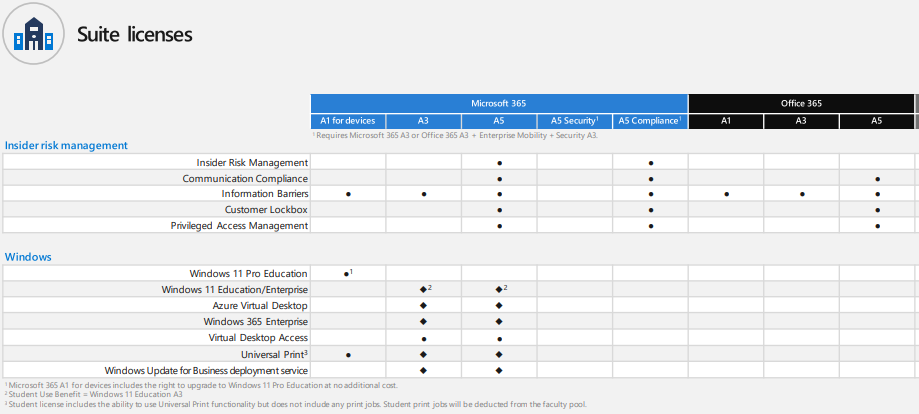Viewport: 919px width, 414px height.
Task: Select the Windows 11 Pro Education row label
Action: [249, 273]
